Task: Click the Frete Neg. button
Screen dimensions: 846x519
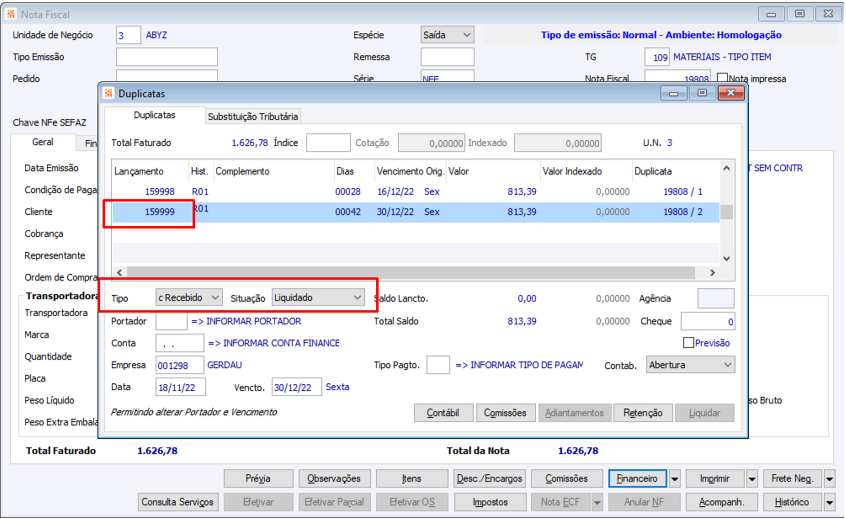Action: pos(792,479)
